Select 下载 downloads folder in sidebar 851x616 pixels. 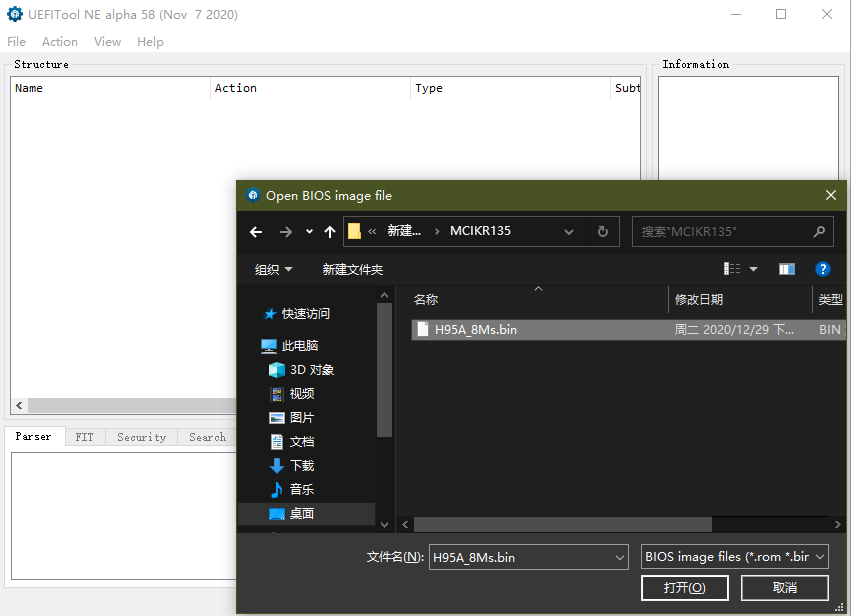(301, 466)
